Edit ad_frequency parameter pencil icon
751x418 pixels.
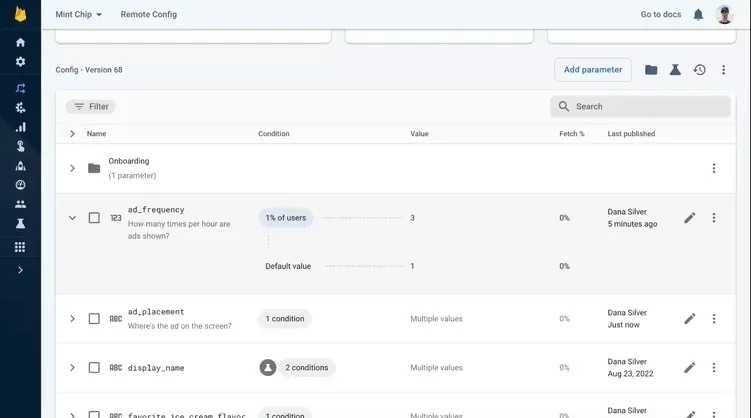[x=690, y=218]
